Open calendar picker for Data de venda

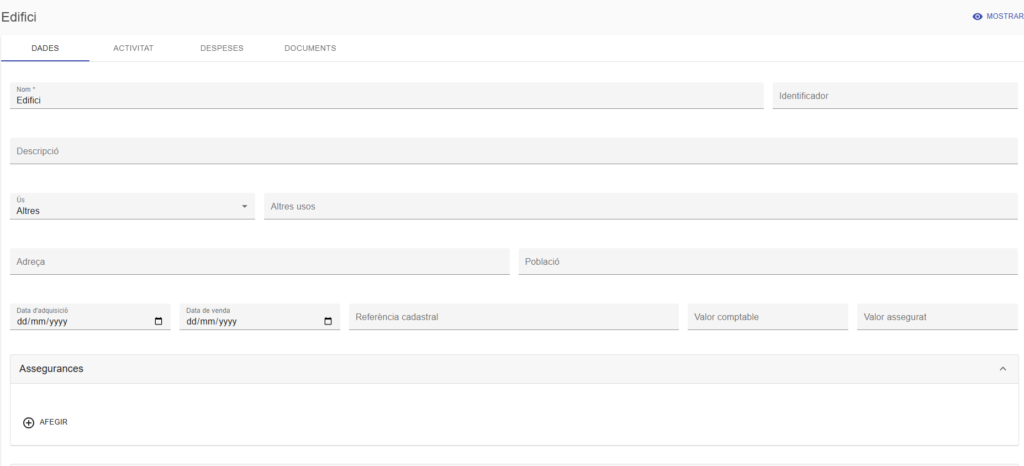(x=329, y=321)
